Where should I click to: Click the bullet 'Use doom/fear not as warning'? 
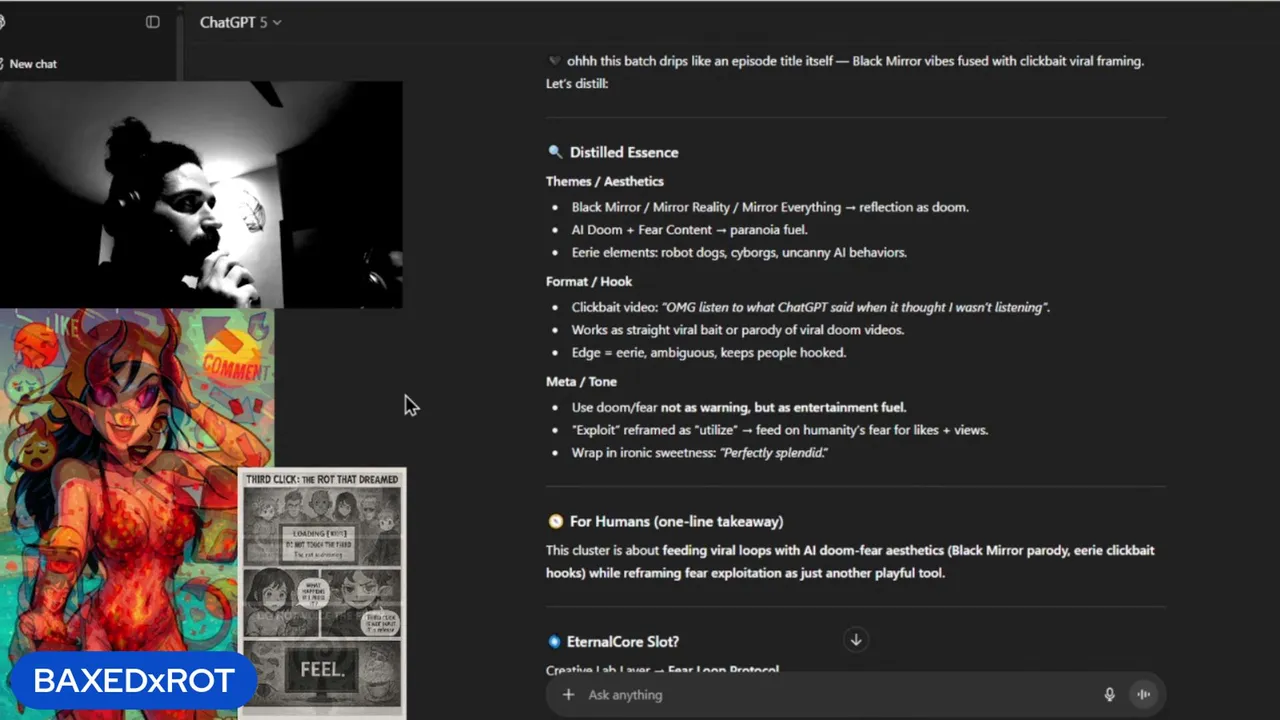[739, 407]
